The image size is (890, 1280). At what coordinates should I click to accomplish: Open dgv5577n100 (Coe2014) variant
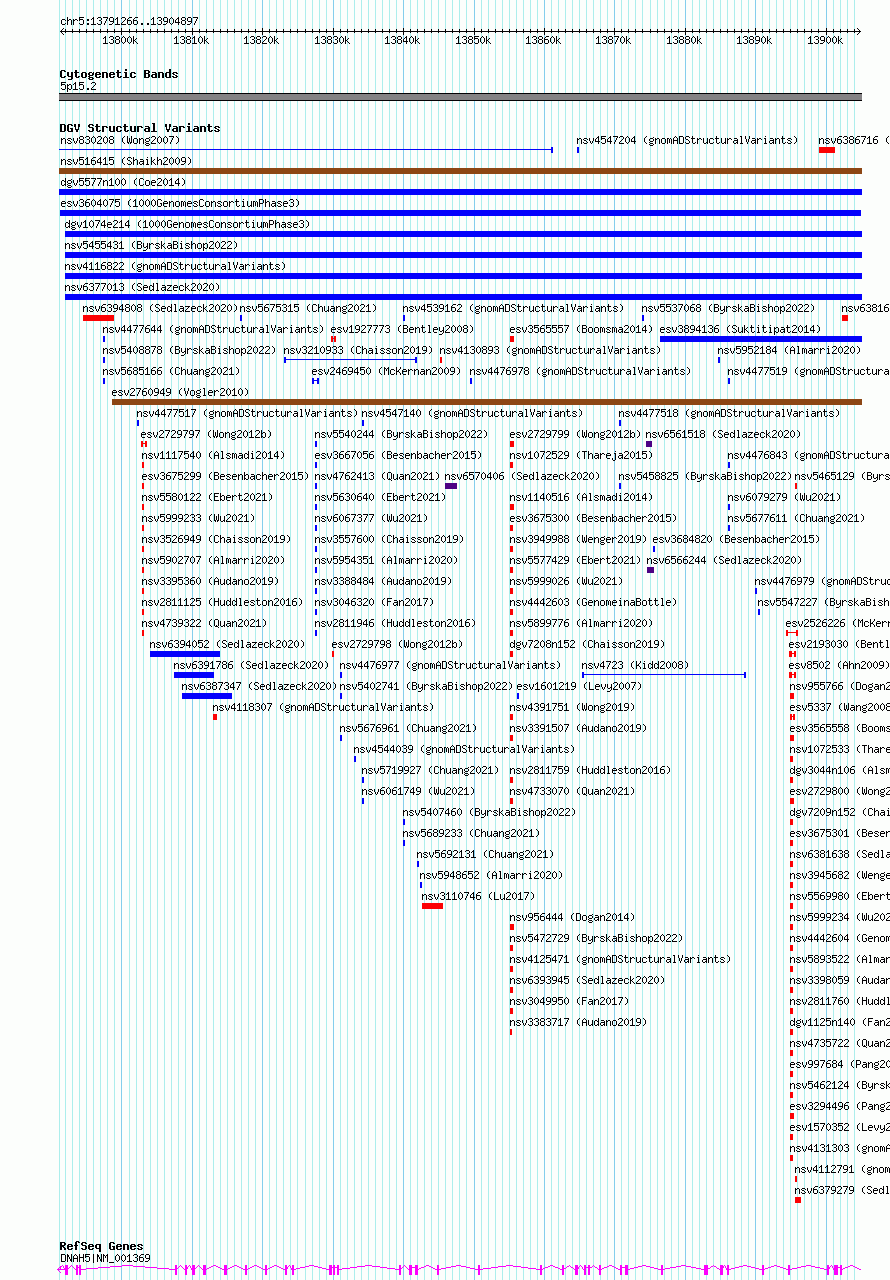pos(123,182)
